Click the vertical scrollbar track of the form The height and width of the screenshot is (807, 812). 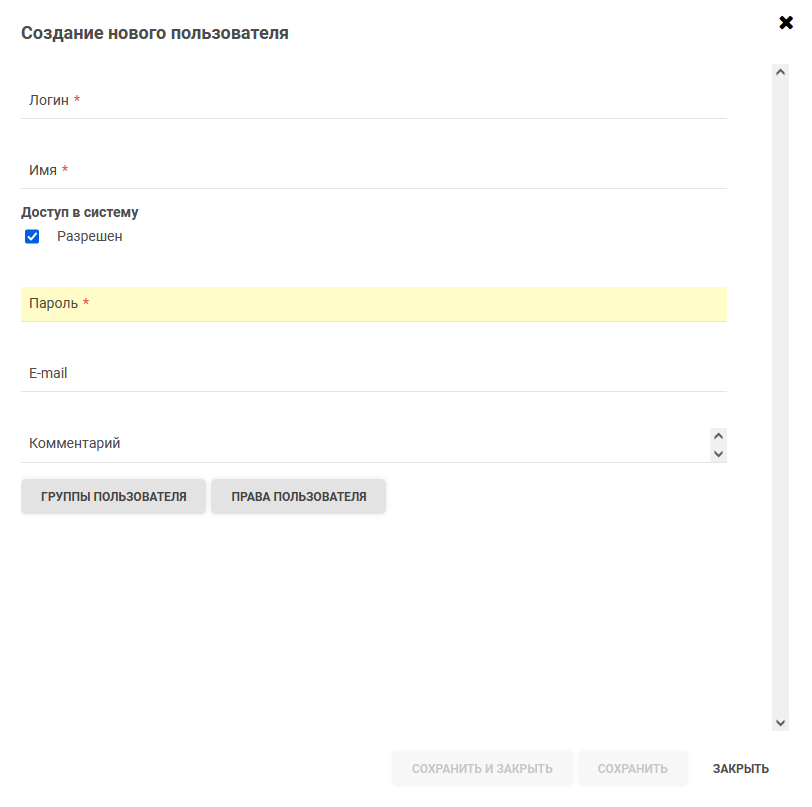[780, 400]
